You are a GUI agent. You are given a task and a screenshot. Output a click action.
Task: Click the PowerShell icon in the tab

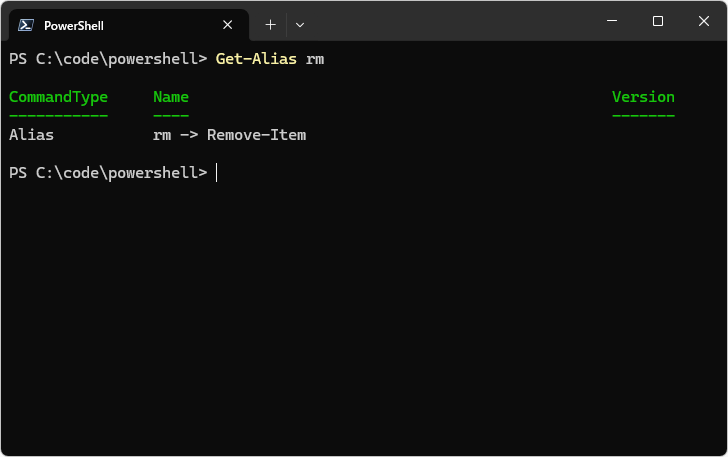coord(27,25)
